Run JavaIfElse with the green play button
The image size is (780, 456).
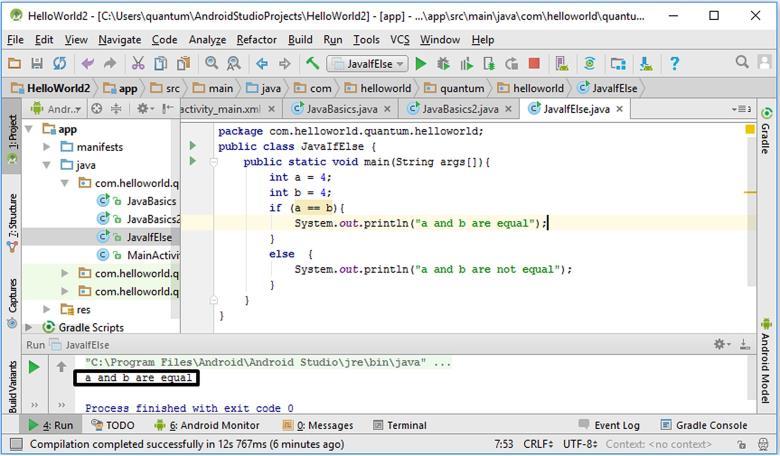(421, 64)
